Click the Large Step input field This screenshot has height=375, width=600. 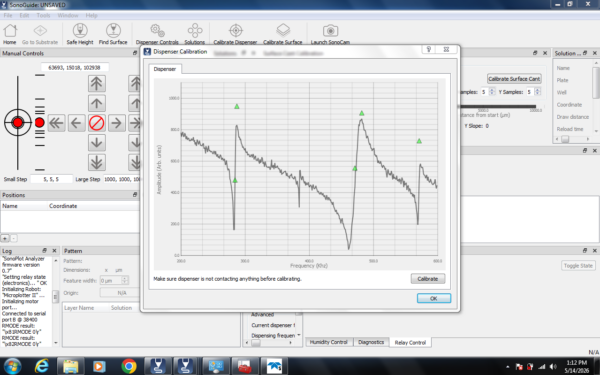click(x=122, y=179)
